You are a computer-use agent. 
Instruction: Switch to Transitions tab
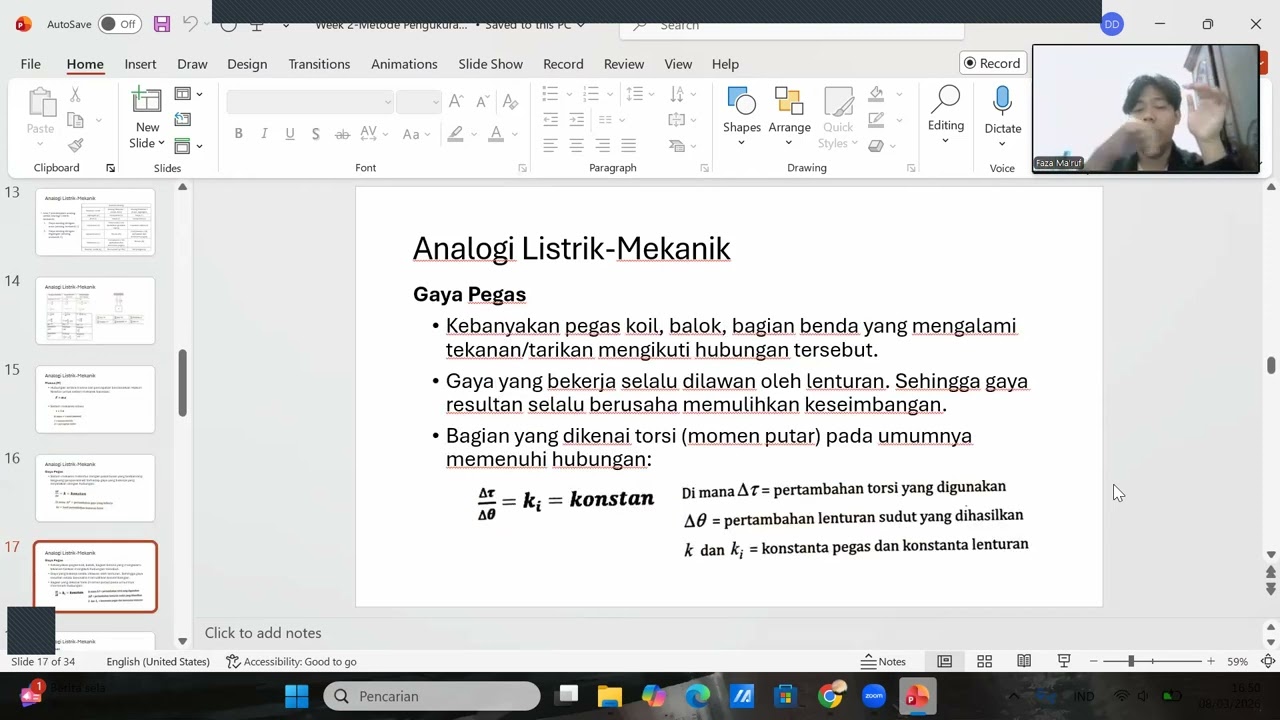(319, 63)
